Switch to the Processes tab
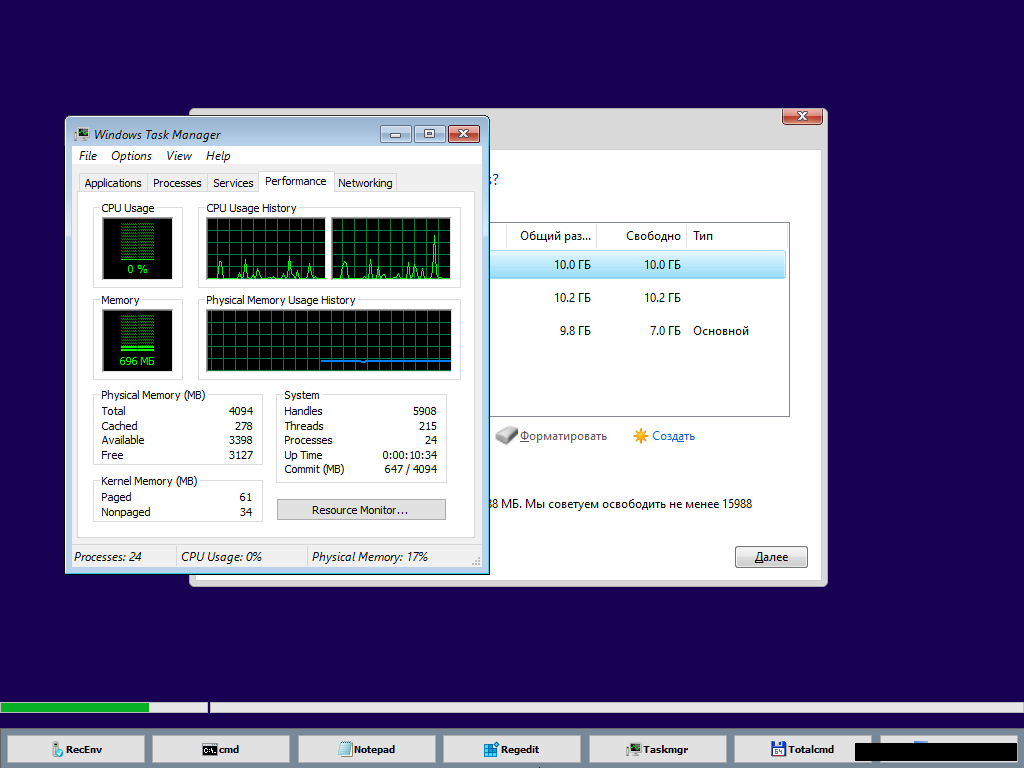Screen dimensions: 1024x768 pyautogui.click(x=177, y=183)
